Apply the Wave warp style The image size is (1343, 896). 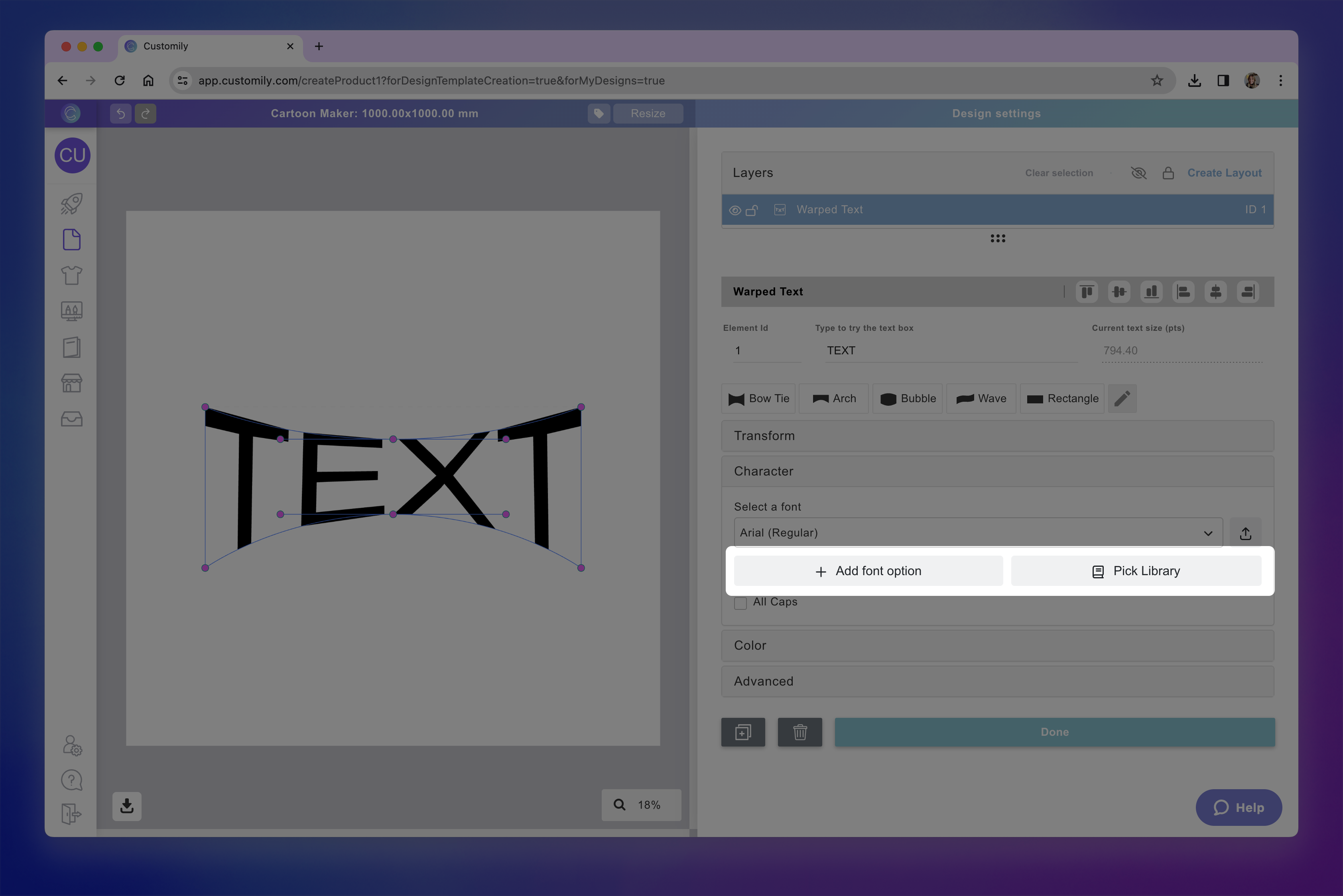click(x=981, y=398)
